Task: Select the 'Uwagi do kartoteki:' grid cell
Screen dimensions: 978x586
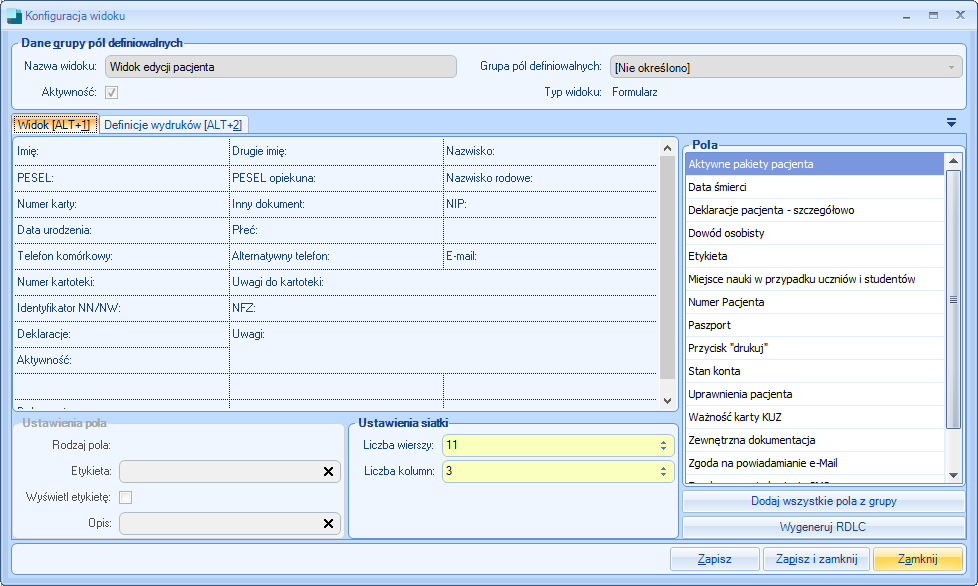Action: (x=443, y=282)
